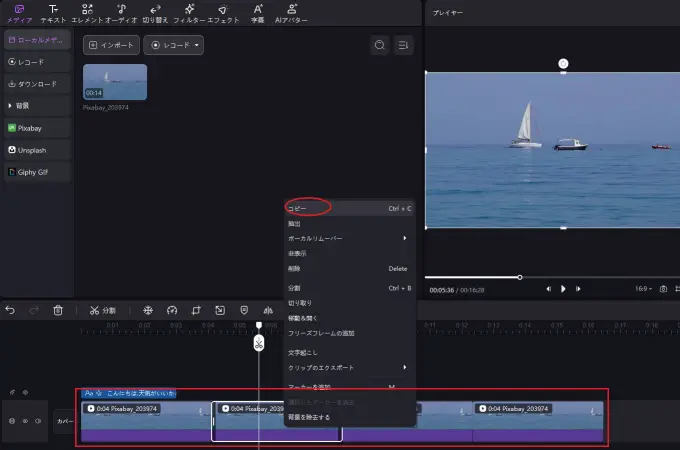Choose フリーズフレームの追加 menu entry
Viewport: 680px width, 450px height.
point(350,333)
